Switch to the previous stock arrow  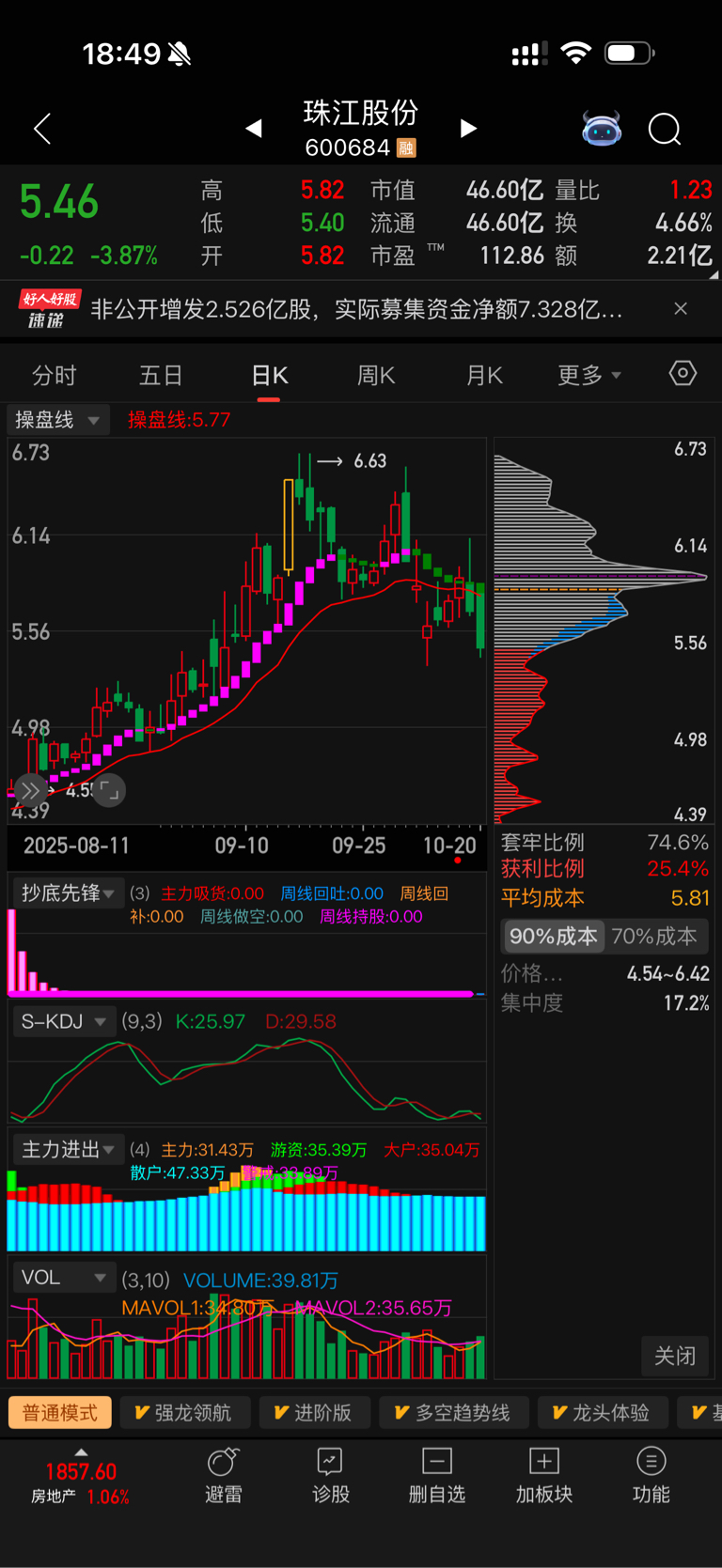click(254, 129)
